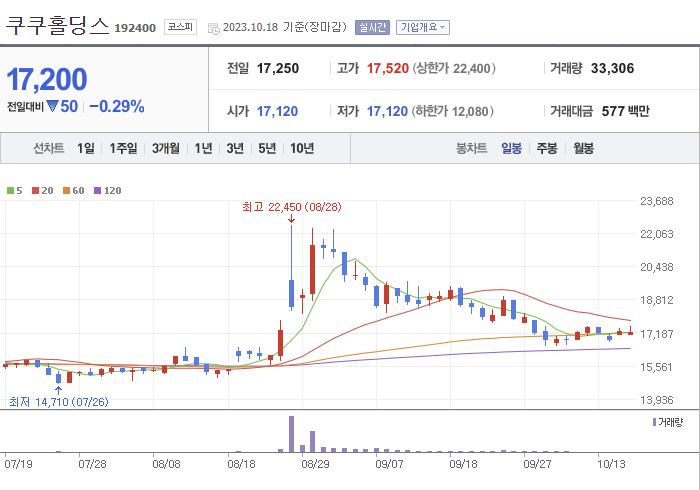The image size is (700, 490).
Task: Select the 1년 line chart tab
Action: click(203, 148)
